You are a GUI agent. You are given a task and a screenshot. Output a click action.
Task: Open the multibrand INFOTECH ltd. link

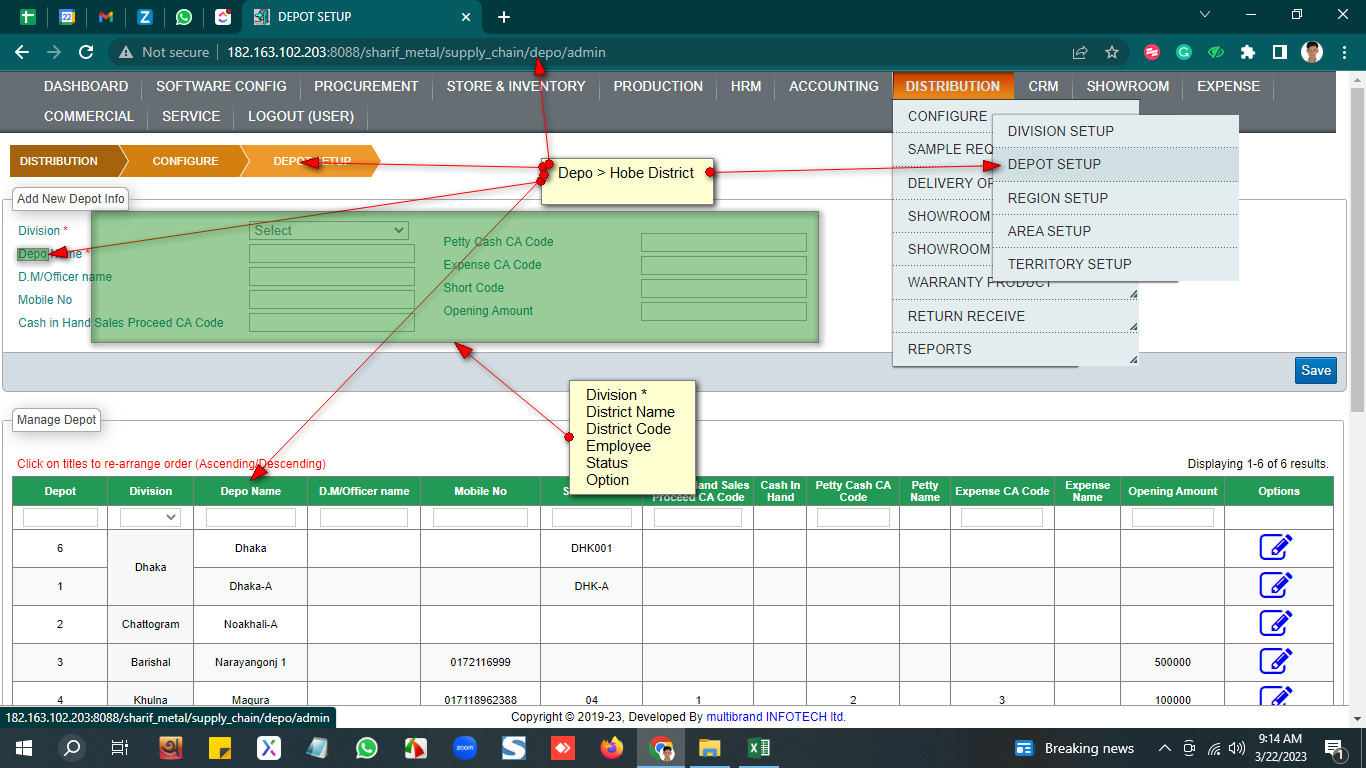pyautogui.click(x=776, y=717)
